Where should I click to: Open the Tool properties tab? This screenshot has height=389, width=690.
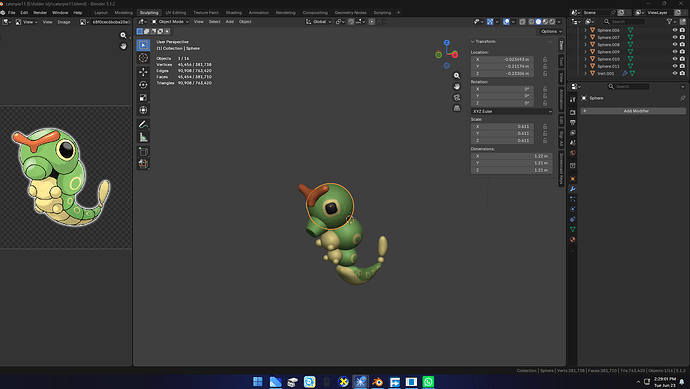pos(573,100)
